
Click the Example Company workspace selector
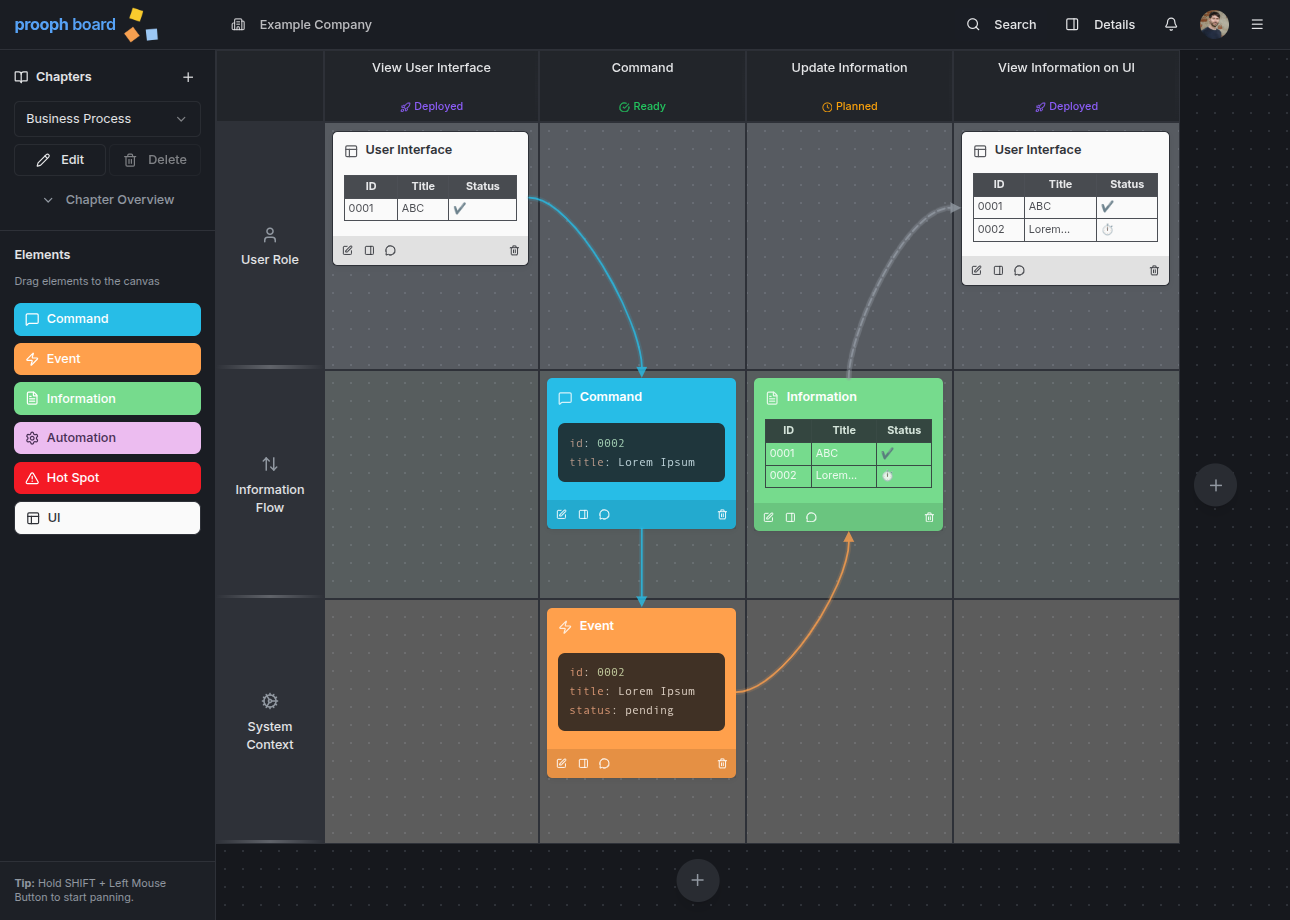click(x=301, y=25)
